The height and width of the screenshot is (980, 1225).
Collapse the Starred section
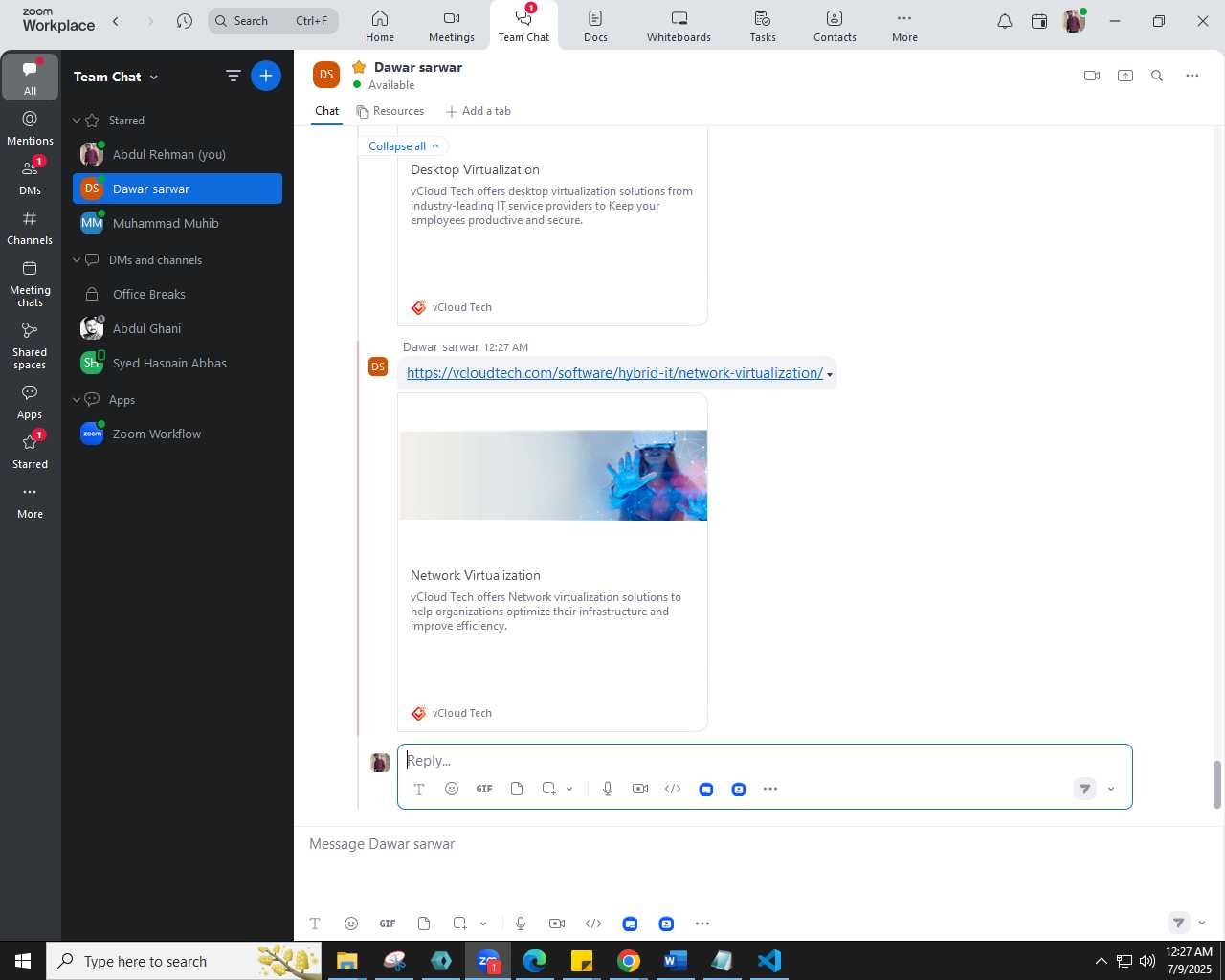(77, 121)
